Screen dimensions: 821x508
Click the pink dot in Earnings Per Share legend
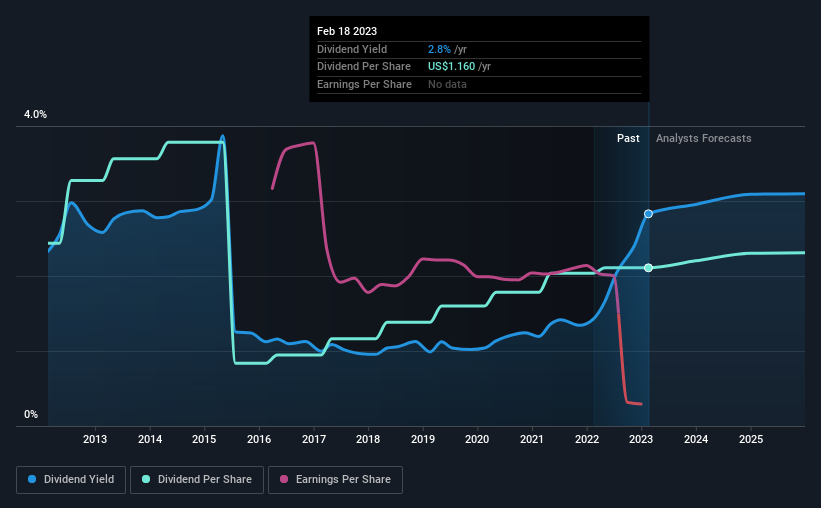(x=284, y=479)
